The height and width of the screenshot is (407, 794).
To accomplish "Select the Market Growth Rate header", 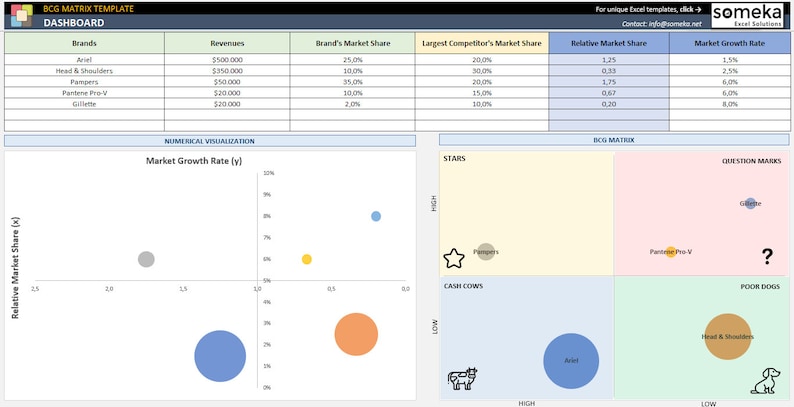I will tap(730, 43).
